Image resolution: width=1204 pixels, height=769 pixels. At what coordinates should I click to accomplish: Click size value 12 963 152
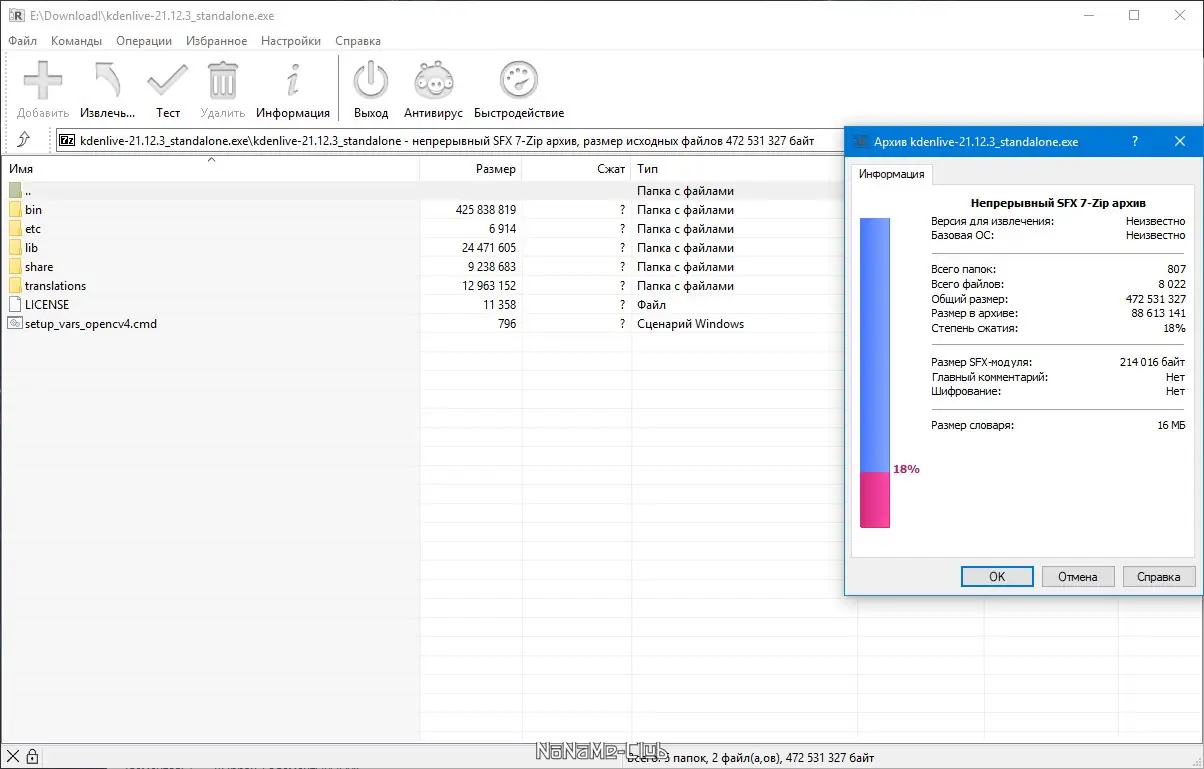point(489,286)
